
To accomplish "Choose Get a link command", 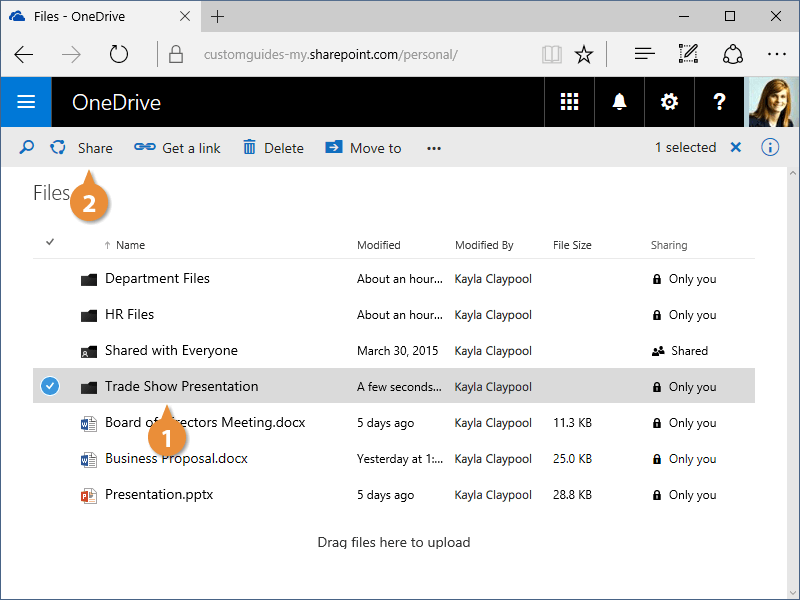I will pos(178,148).
